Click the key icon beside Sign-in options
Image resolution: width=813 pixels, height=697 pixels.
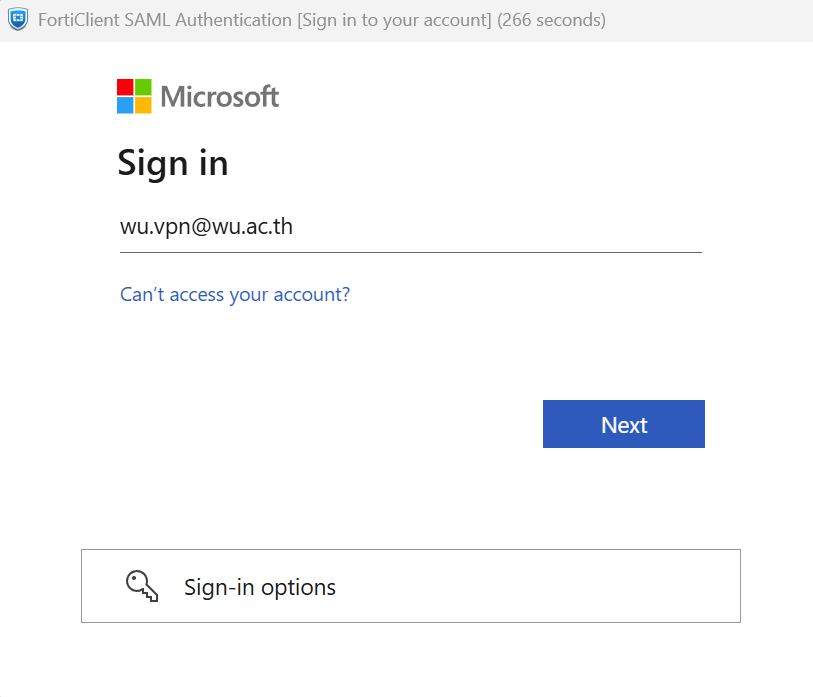click(x=142, y=586)
